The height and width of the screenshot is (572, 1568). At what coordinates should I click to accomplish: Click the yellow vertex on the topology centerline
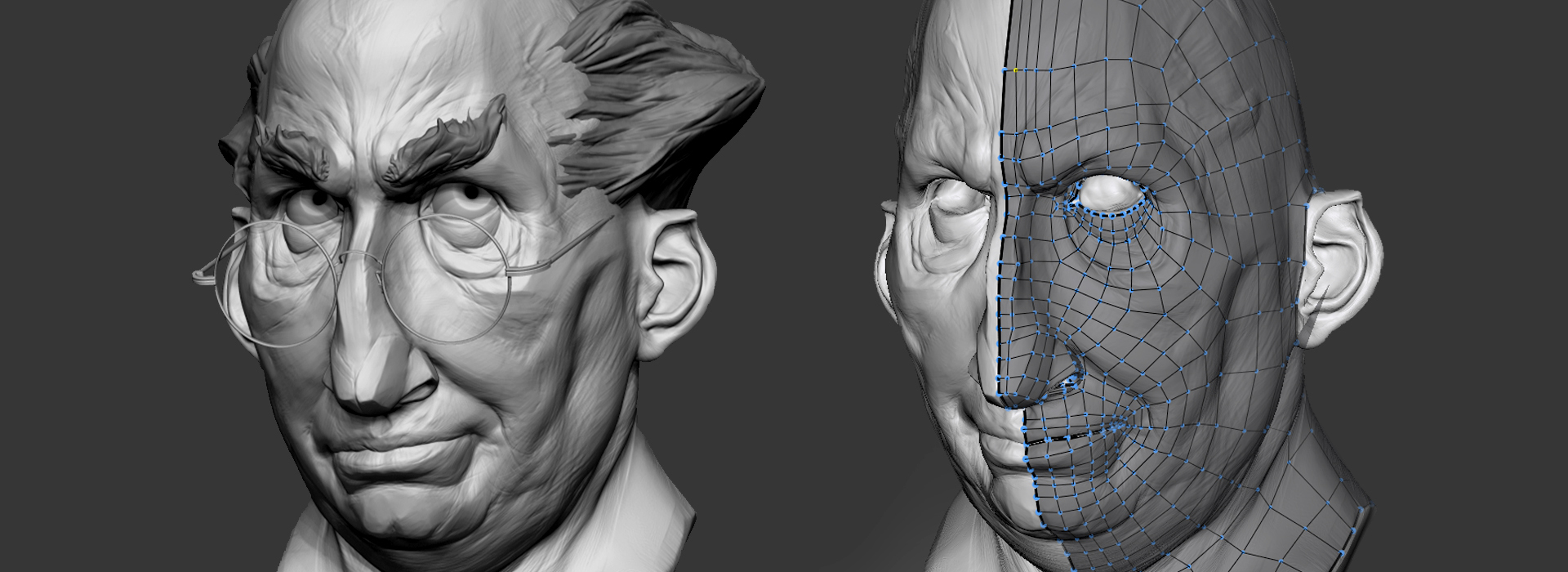(x=1016, y=70)
